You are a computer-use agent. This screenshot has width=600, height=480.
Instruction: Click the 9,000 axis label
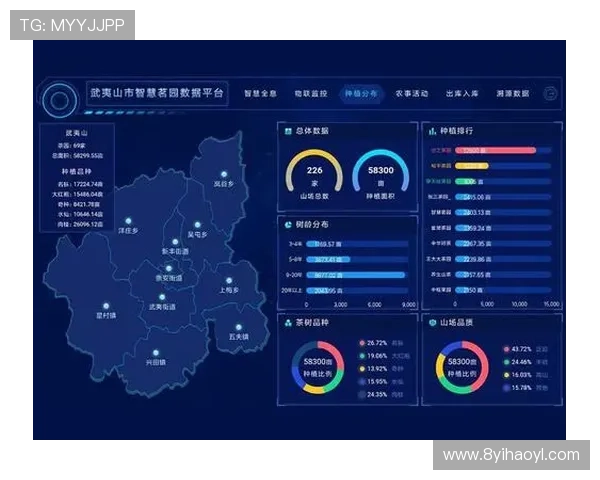pyautogui.click(x=409, y=305)
